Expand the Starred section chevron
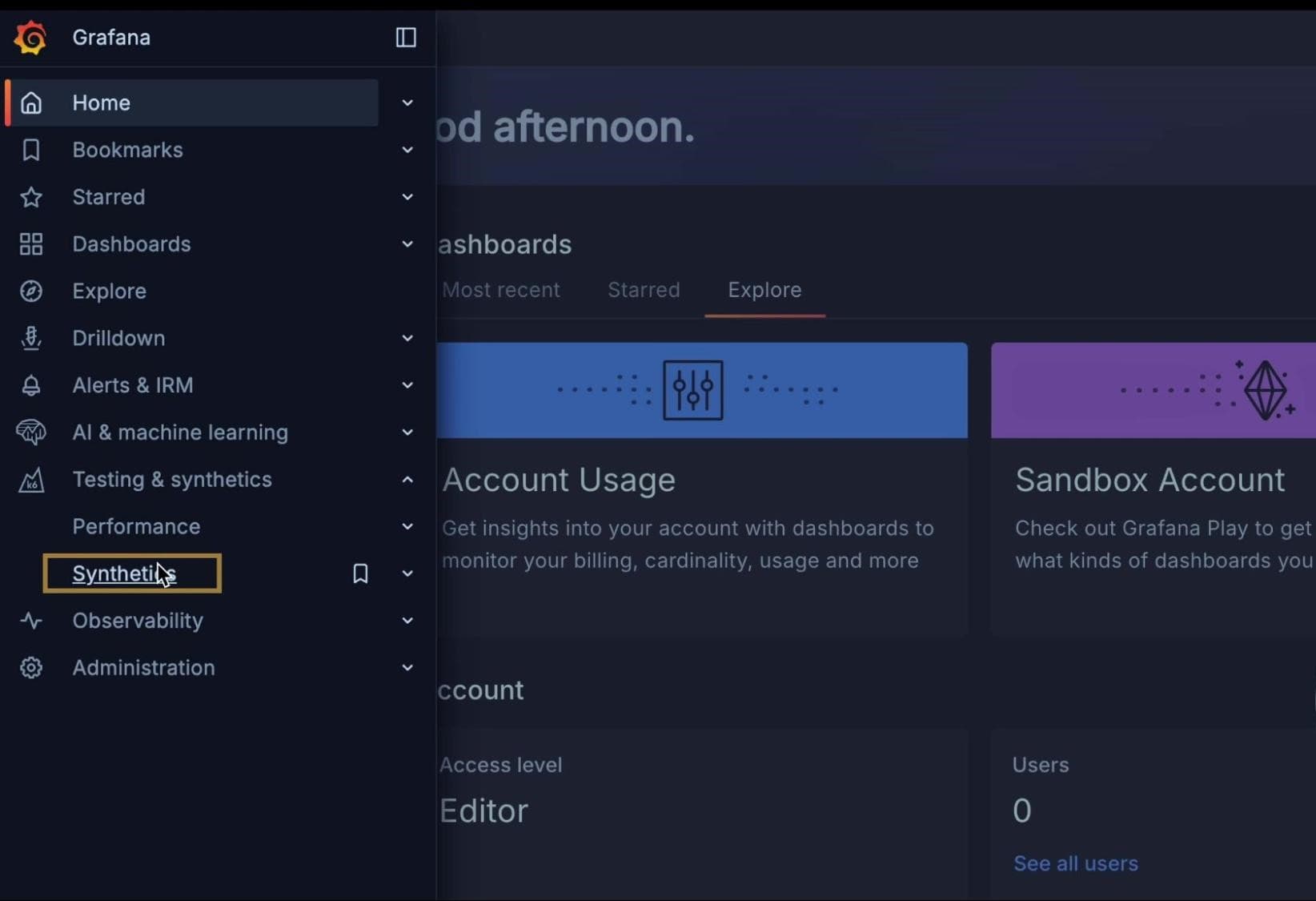1316x901 pixels. pyautogui.click(x=407, y=197)
